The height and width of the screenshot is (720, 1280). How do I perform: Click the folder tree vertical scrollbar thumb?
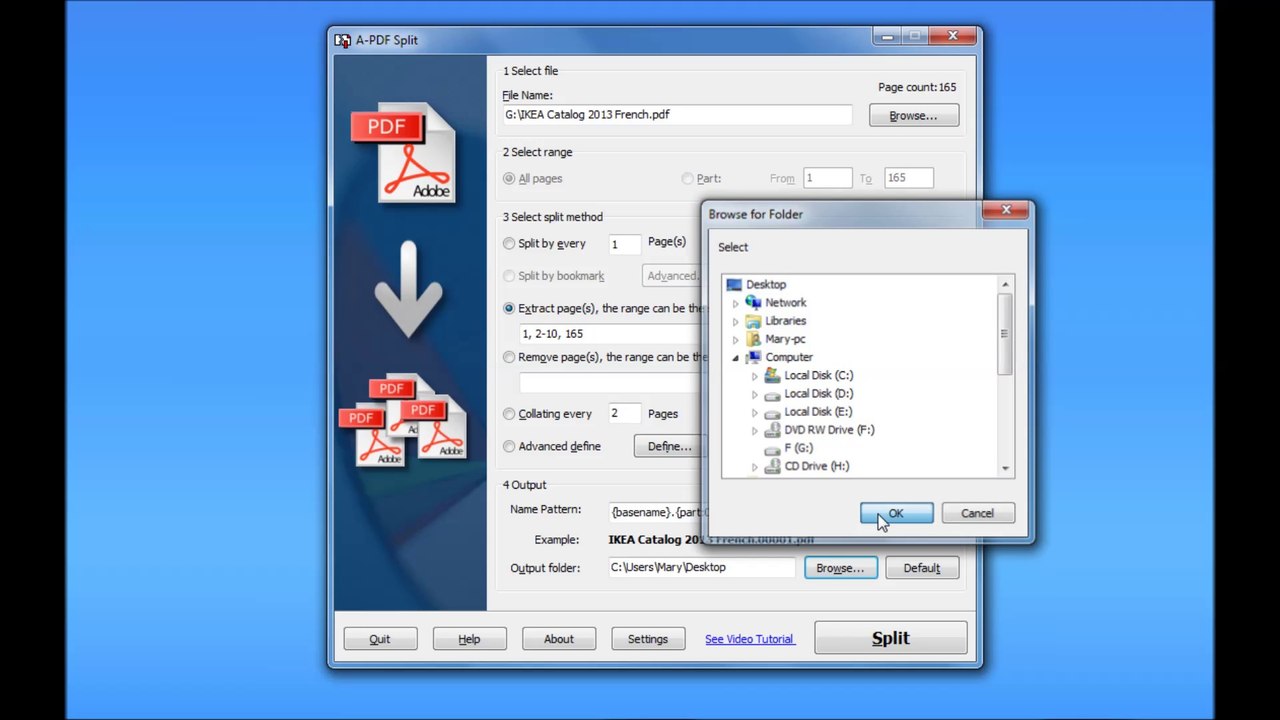pos(1005,334)
